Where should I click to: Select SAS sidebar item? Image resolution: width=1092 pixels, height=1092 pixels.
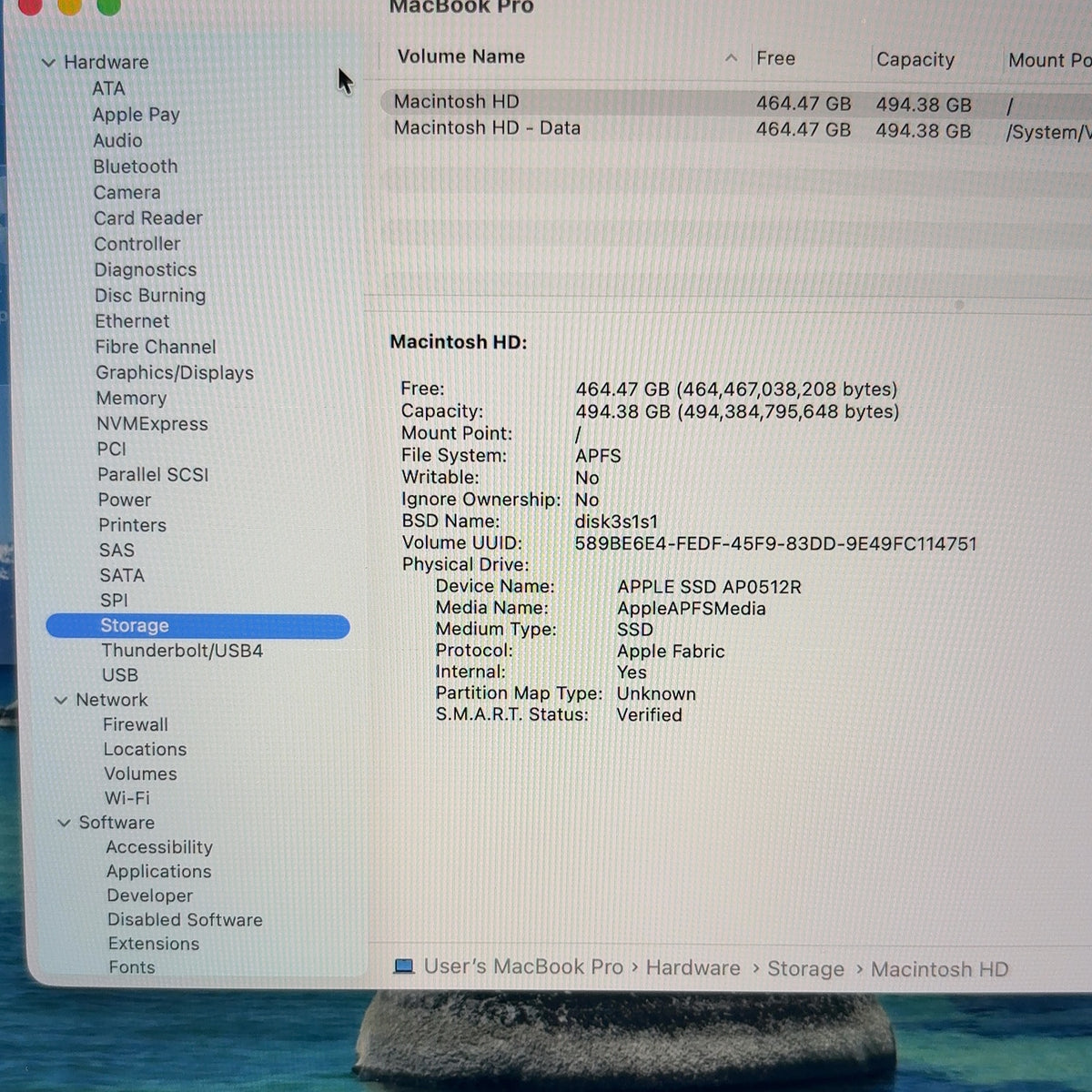(116, 550)
